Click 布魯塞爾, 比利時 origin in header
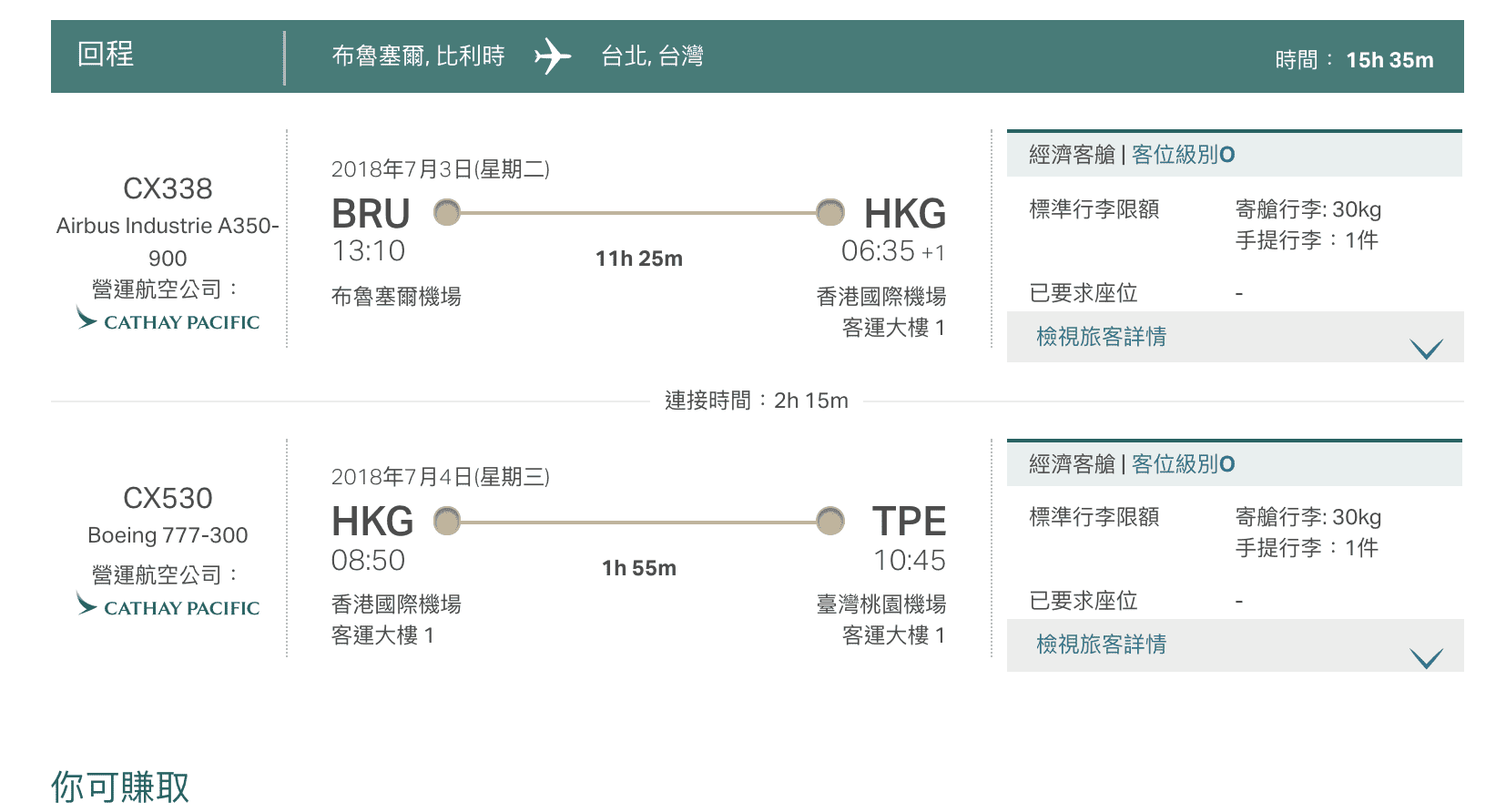This screenshot has height=812, width=1506. point(418,56)
